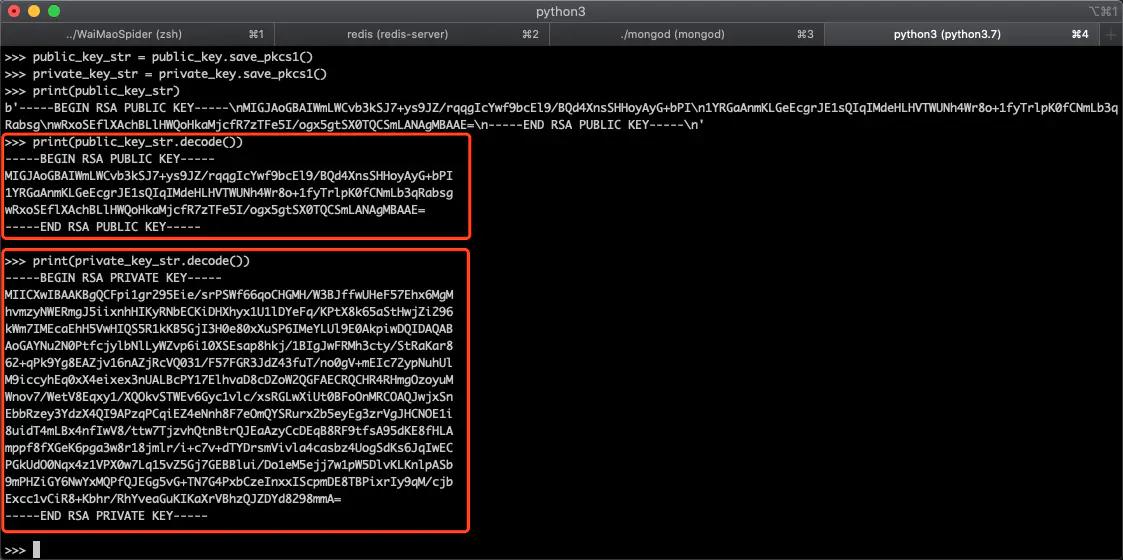Click the empty prompt cursor at bottom

36,550
